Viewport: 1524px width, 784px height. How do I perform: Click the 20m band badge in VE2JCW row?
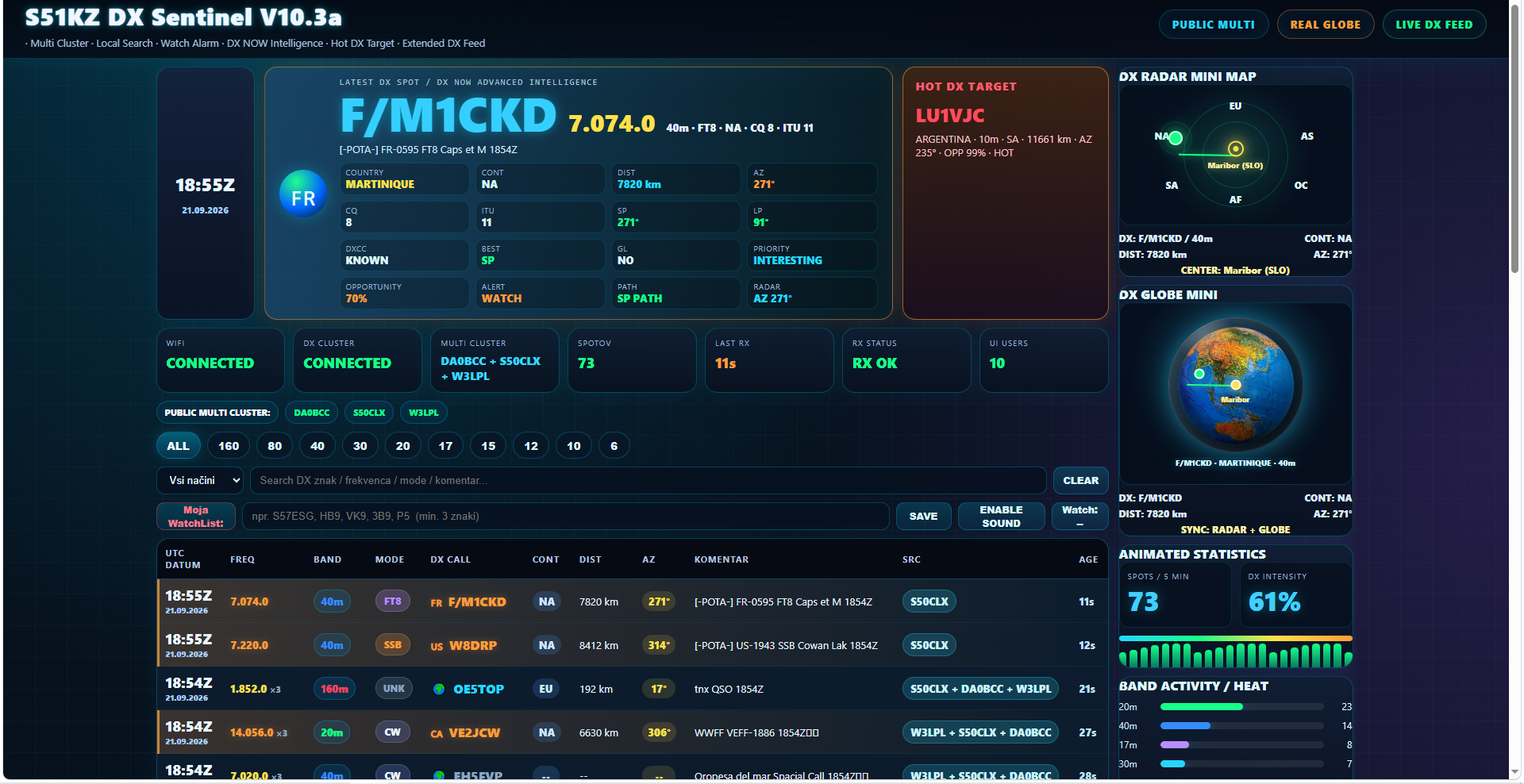coord(332,732)
